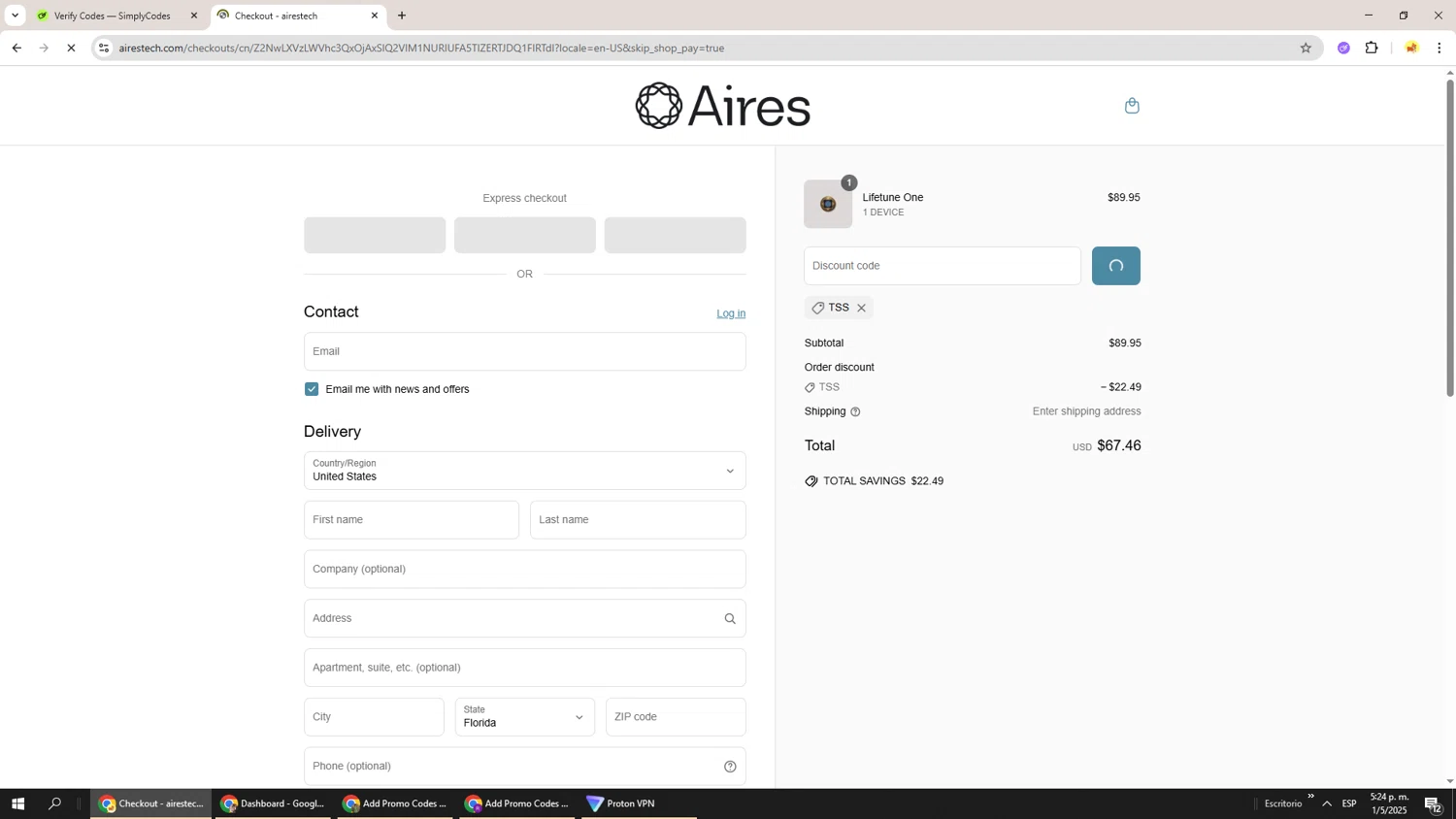Screen dimensions: 1456x819
Task: Open Windows search from taskbar
Action: coord(55,803)
